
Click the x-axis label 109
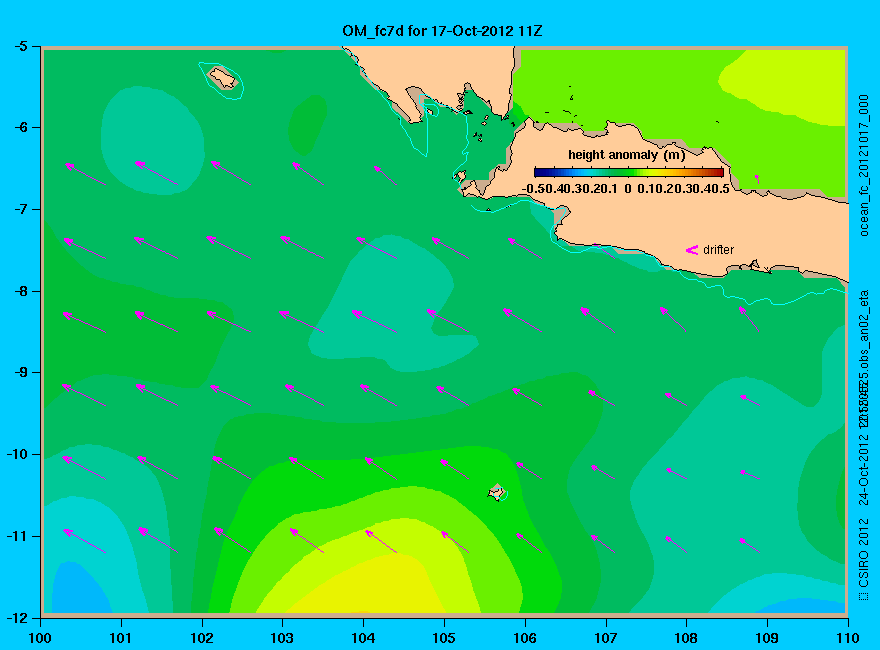(767, 638)
